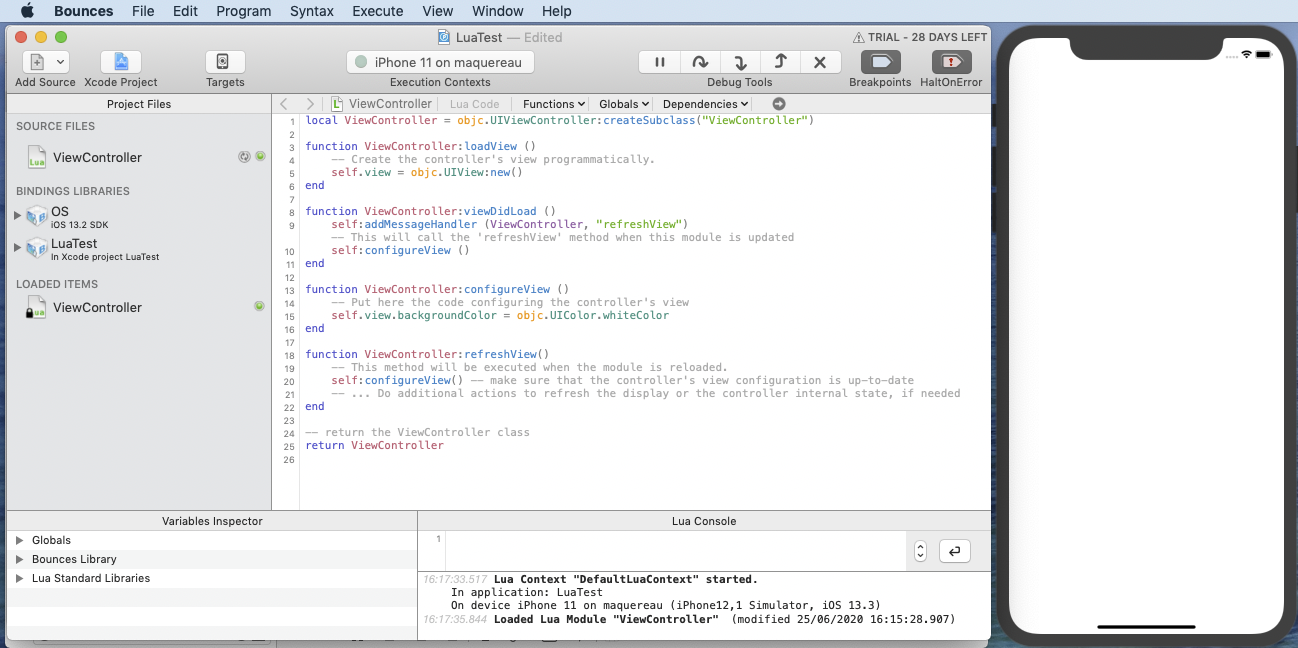Click the Lua Console return arrow button

(x=955, y=551)
